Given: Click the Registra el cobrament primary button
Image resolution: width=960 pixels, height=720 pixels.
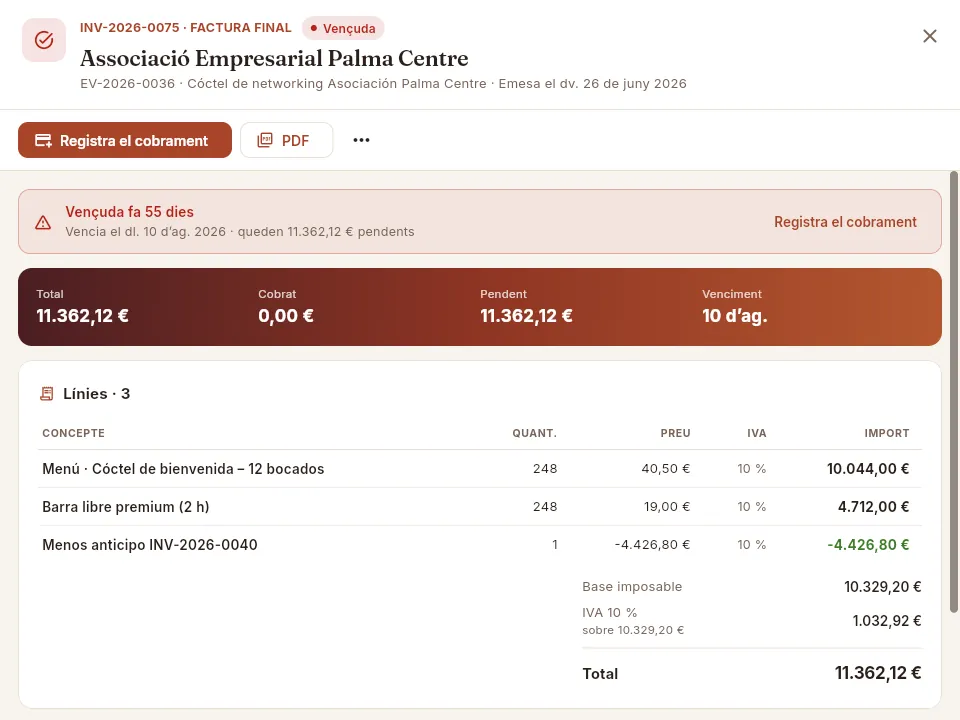Looking at the screenshot, I should click(x=125, y=140).
